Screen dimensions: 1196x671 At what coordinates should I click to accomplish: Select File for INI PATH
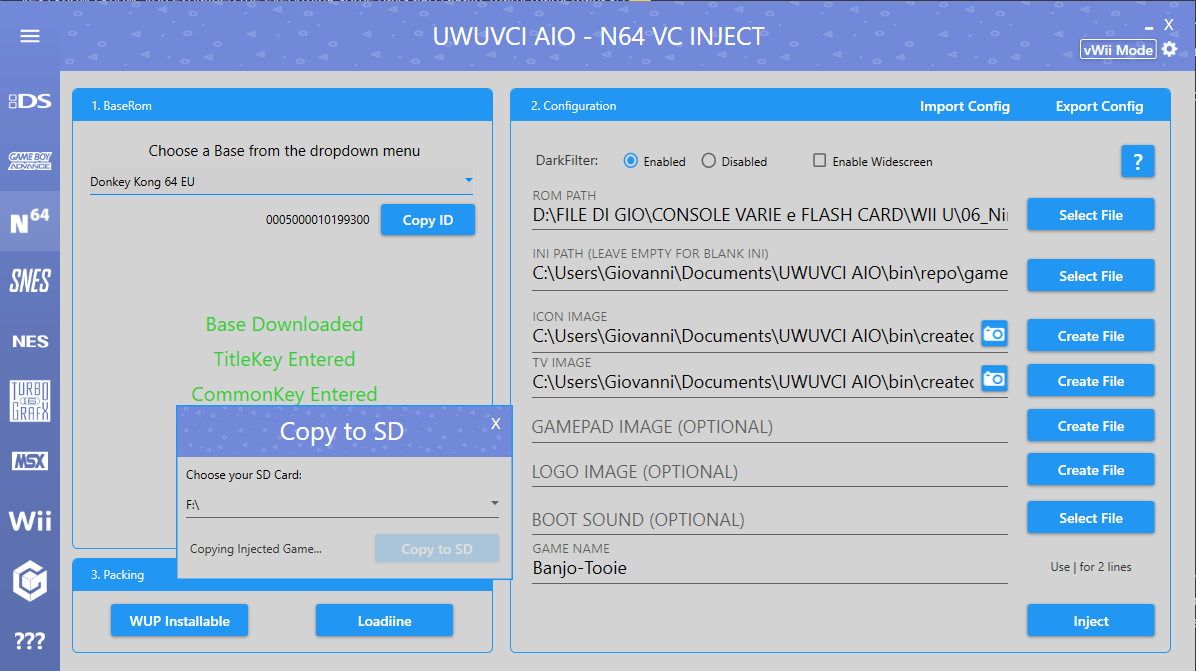tap(1091, 276)
